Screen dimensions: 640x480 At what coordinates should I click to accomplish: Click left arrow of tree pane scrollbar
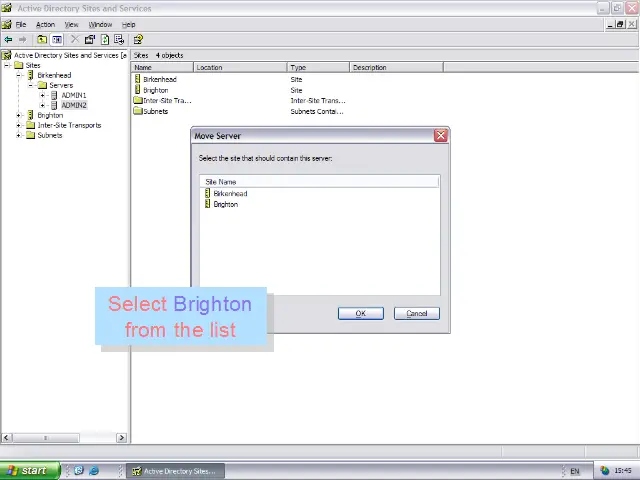coord(6,438)
